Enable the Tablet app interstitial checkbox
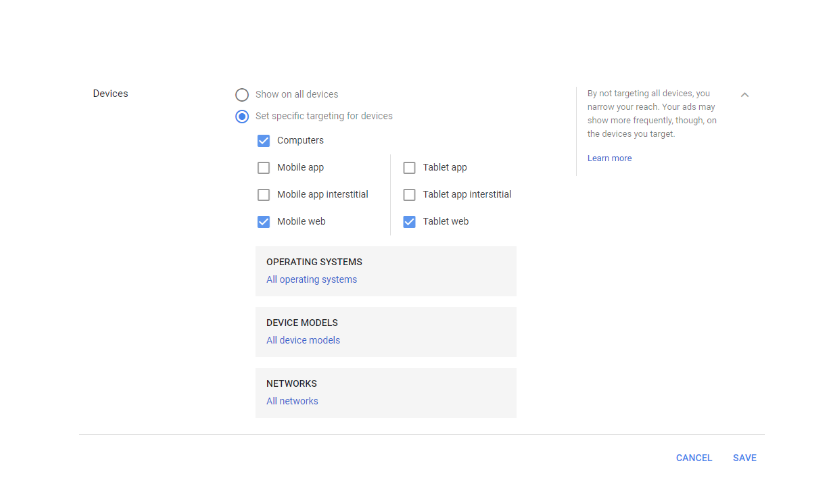Image resolution: width=824 pixels, height=489 pixels. click(x=409, y=195)
